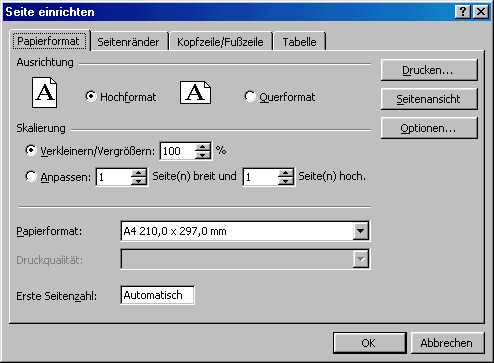
Task: Switch to the Seitenränder tab
Action: (x=128, y=42)
